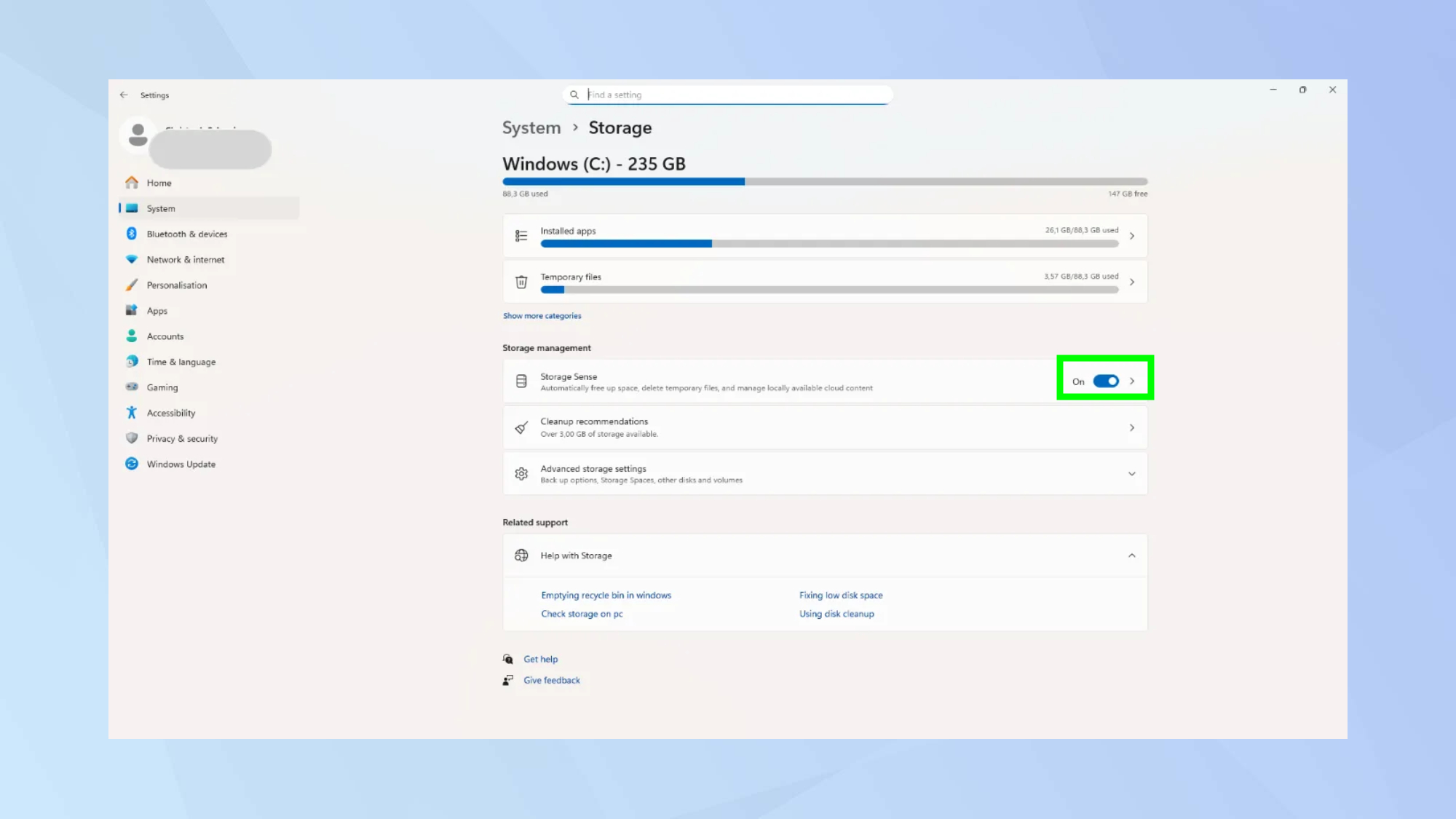Image resolution: width=1456 pixels, height=819 pixels.
Task: Click the Apps sidebar entry
Action: (x=157, y=310)
